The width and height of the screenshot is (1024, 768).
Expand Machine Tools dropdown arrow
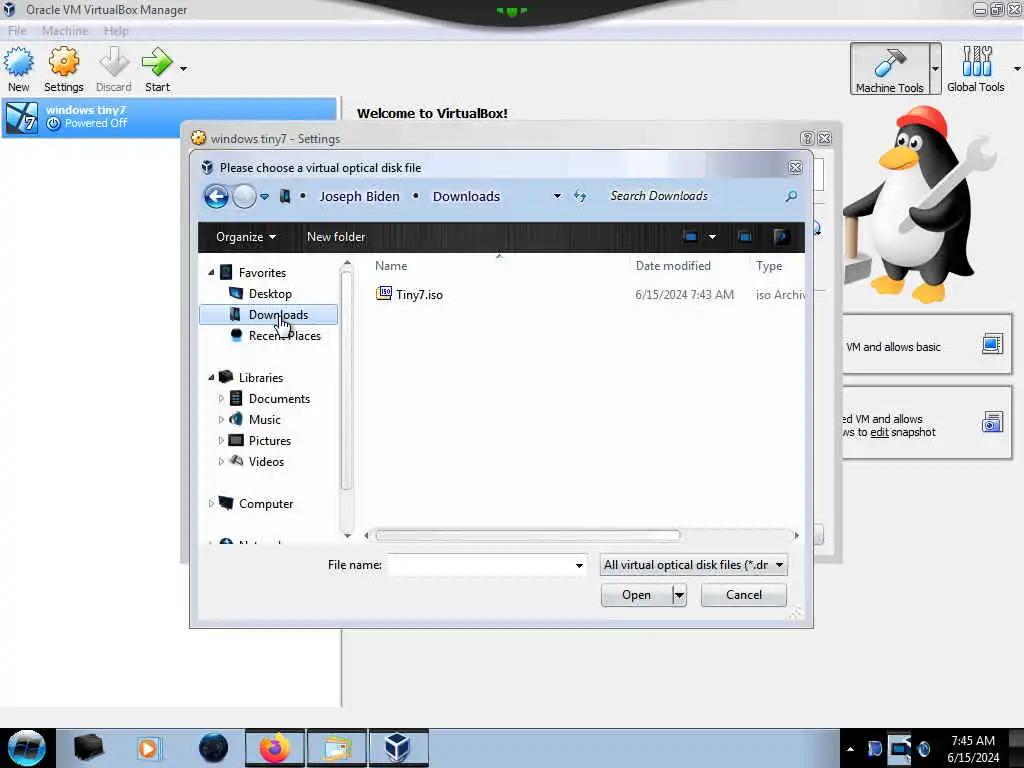tap(935, 69)
